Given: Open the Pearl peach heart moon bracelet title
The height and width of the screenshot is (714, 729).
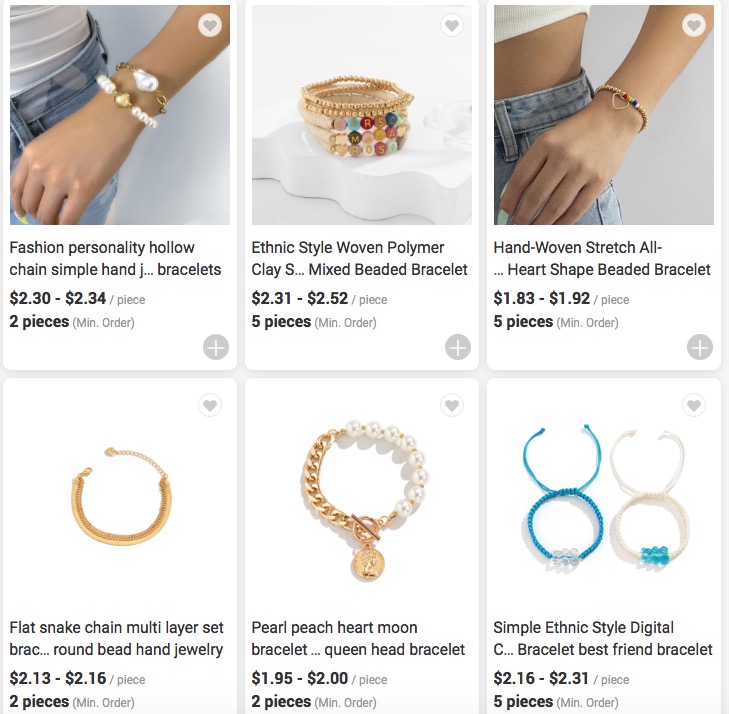Looking at the screenshot, I should (358, 638).
